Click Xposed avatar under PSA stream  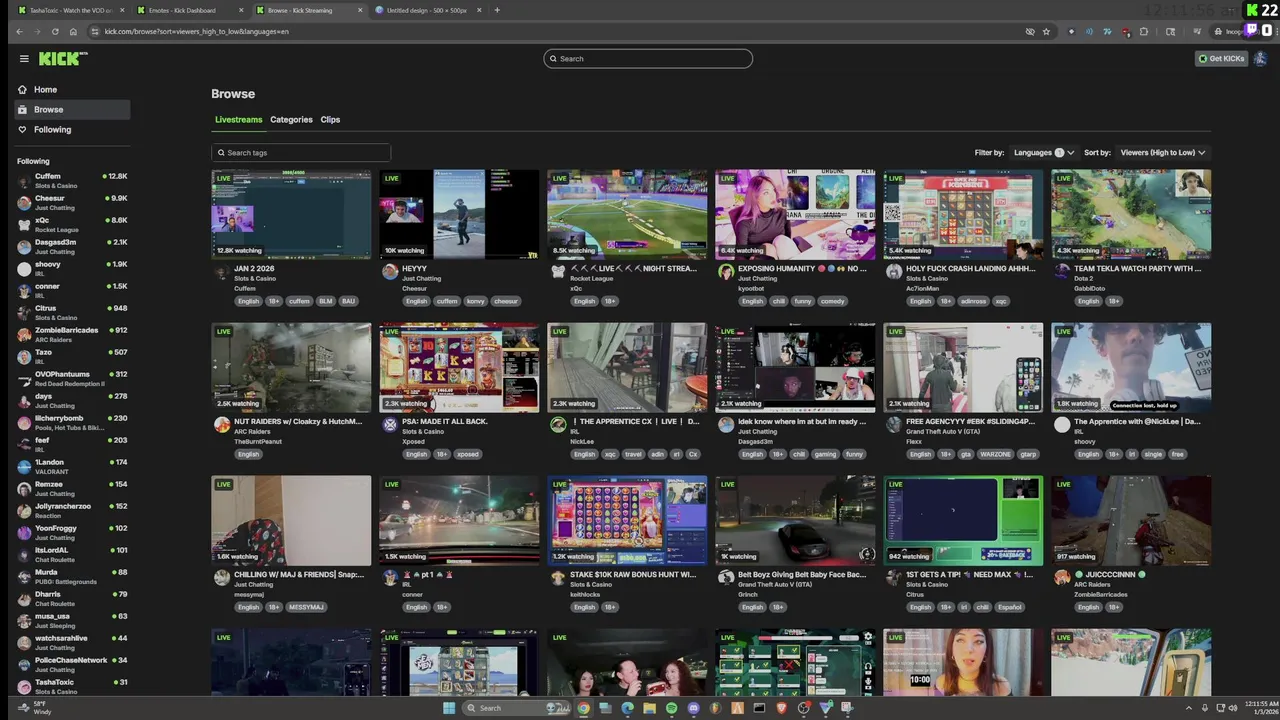[x=390, y=424]
